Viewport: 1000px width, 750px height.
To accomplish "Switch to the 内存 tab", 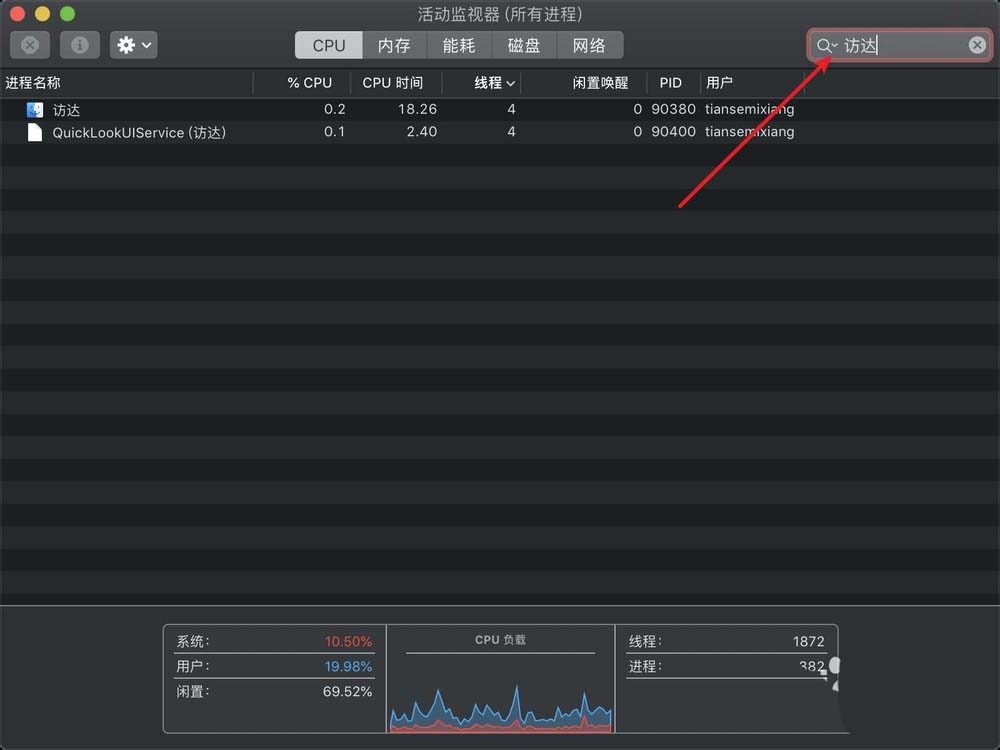I will [394, 44].
